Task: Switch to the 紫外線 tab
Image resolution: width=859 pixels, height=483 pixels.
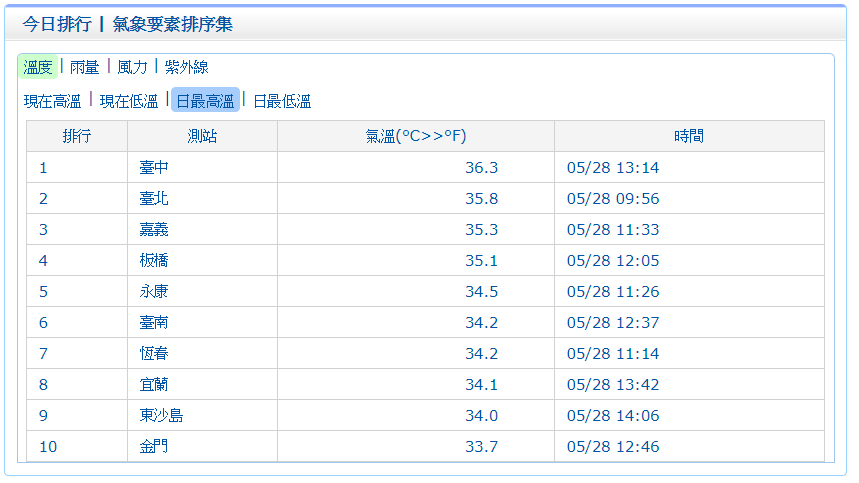Action: [x=186, y=67]
